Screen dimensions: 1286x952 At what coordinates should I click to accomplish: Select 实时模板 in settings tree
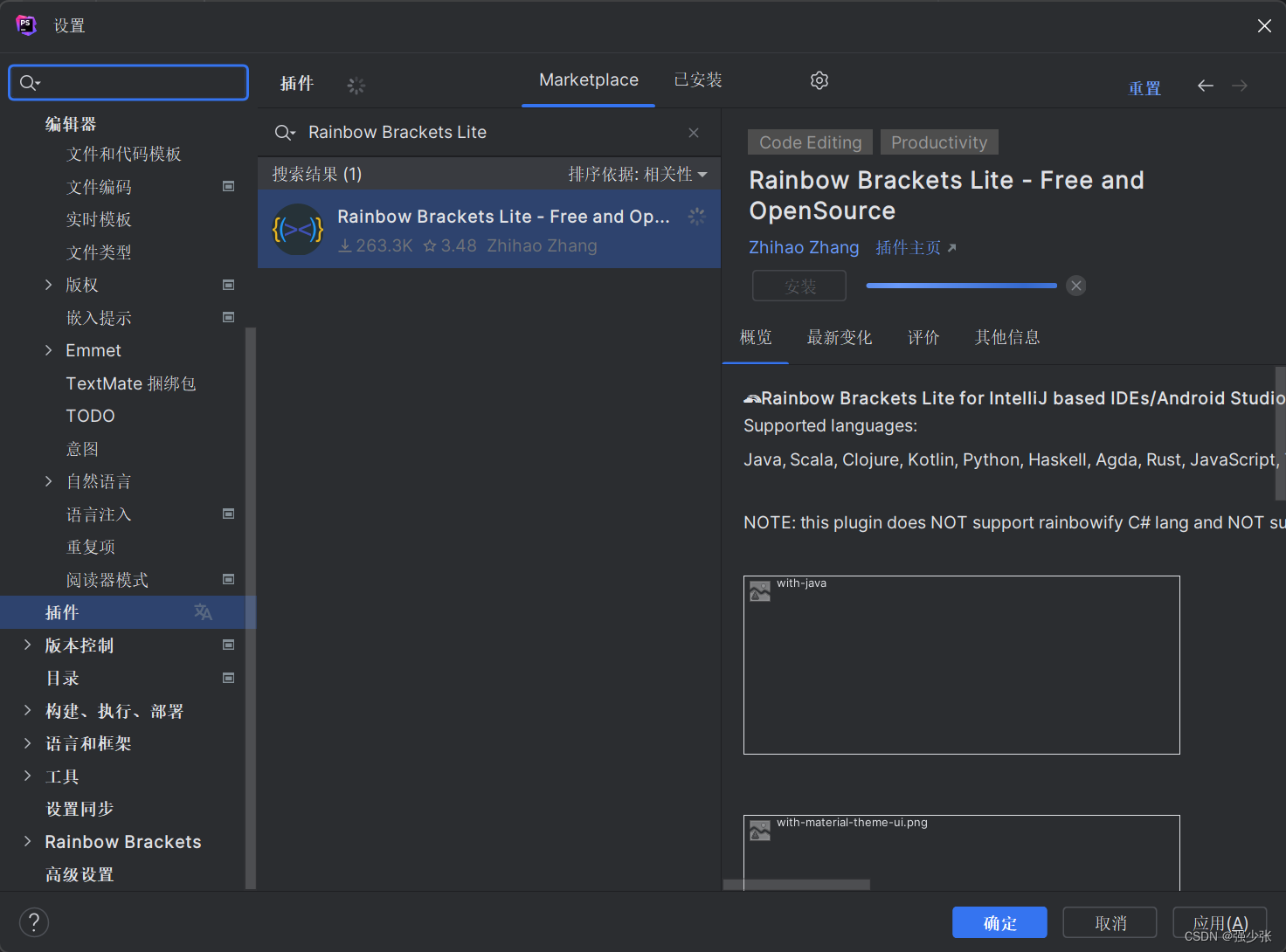pyautogui.click(x=99, y=219)
